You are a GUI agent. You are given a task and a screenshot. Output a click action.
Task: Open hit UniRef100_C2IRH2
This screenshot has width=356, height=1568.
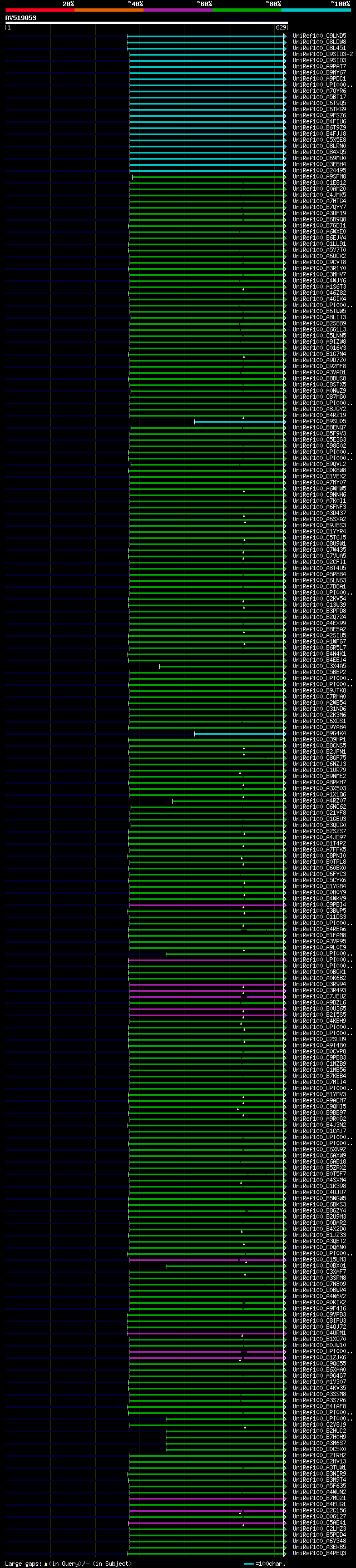[x=319, y=1456]
